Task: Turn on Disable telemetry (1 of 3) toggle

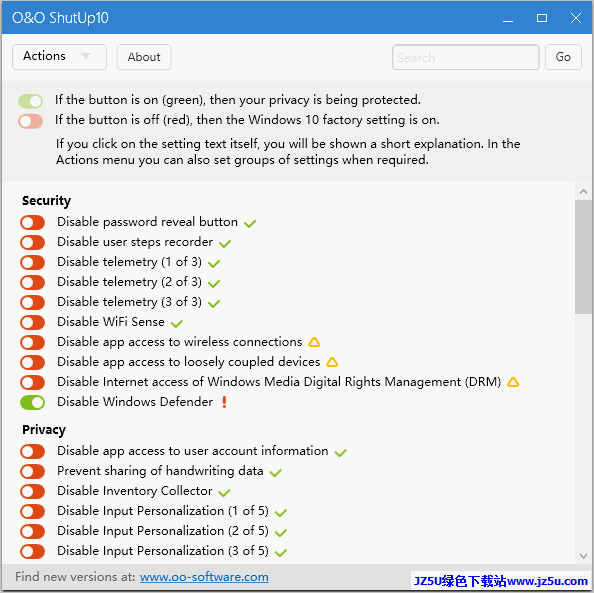Action: point(33,262)
